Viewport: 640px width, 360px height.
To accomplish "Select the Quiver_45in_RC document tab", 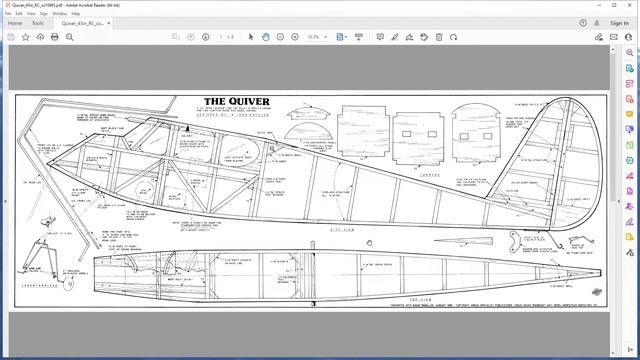I will pos(82,23).
